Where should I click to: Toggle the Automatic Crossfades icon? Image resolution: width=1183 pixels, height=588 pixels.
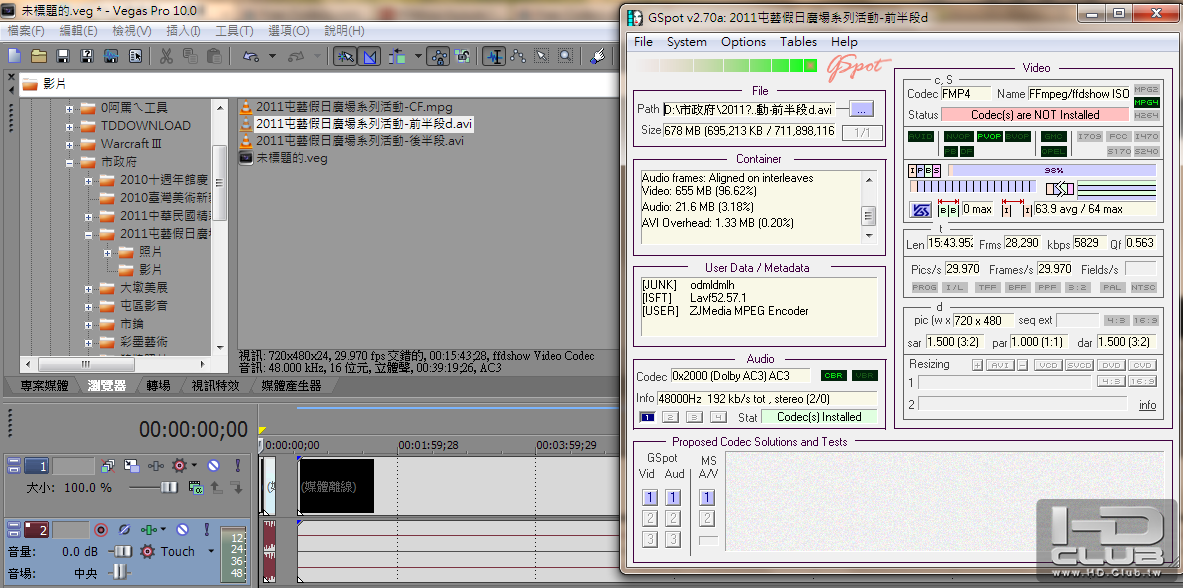tap(370, 56)
